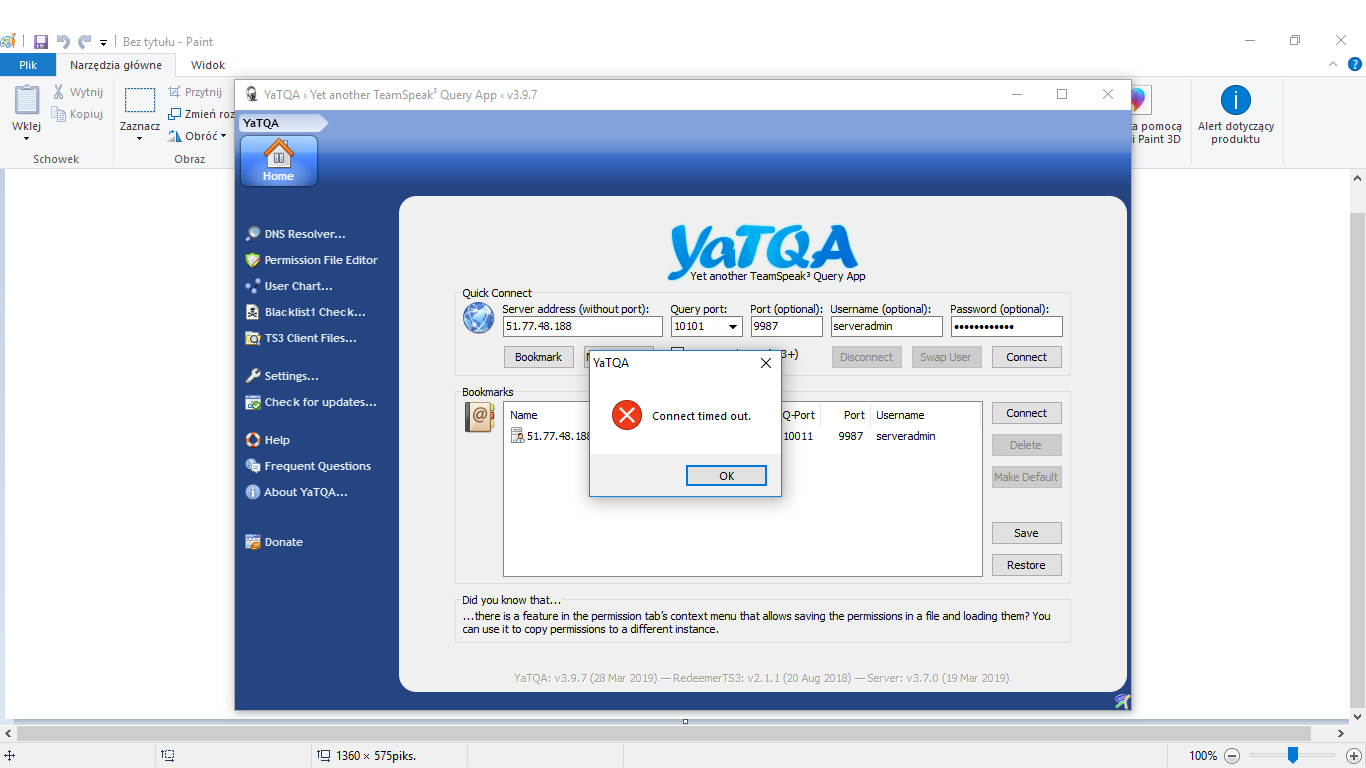Image resolution: width=1366 pixels, height=768 pixels.
Task: Open the Donate link in sidebar
Action: tap(283, 542)
